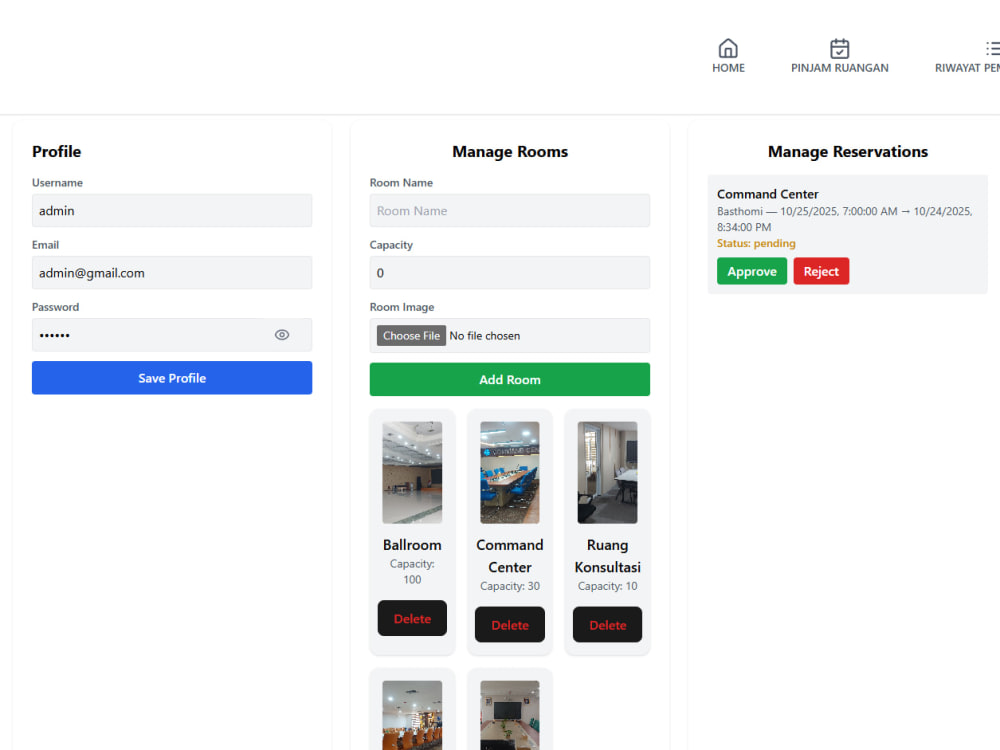This screenshot has width=1000, height=750.
Task: Click the Ruang Konsultasi room thumbnail
Action: coord(607,473)
